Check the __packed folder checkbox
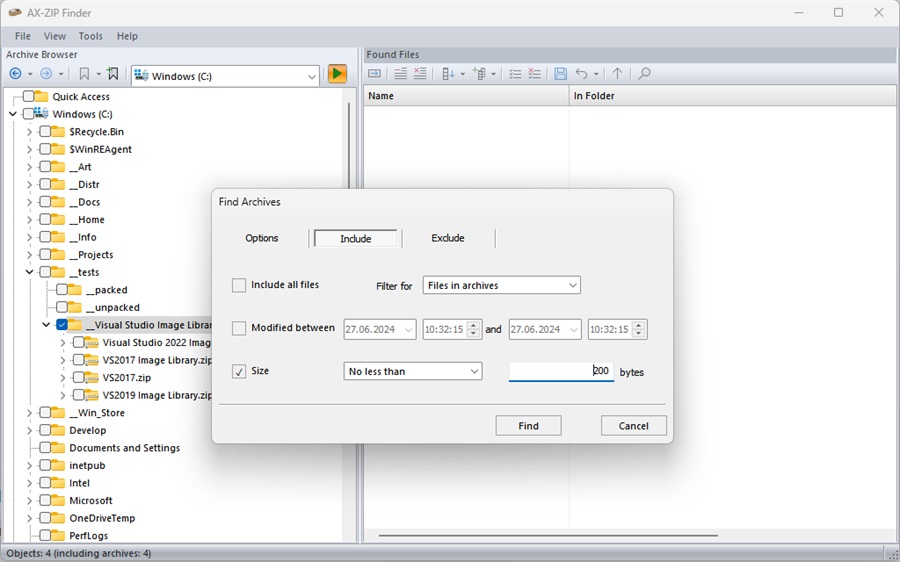 [x=62, y=289]
